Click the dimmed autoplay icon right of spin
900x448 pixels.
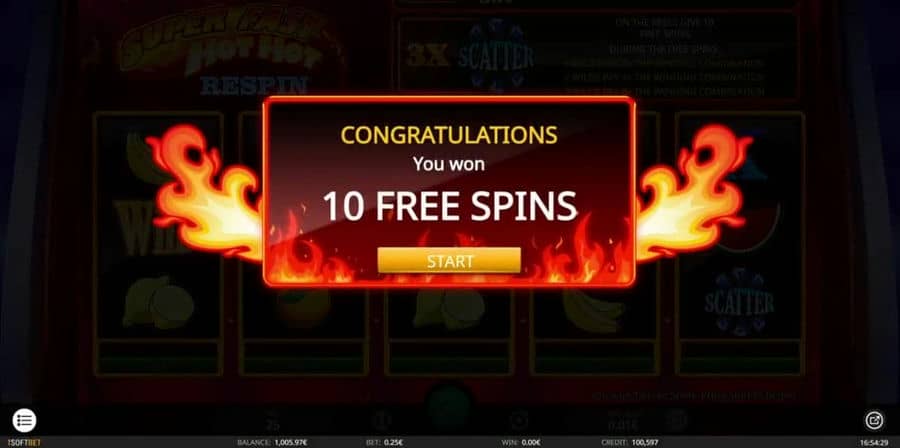coord(519,420)
